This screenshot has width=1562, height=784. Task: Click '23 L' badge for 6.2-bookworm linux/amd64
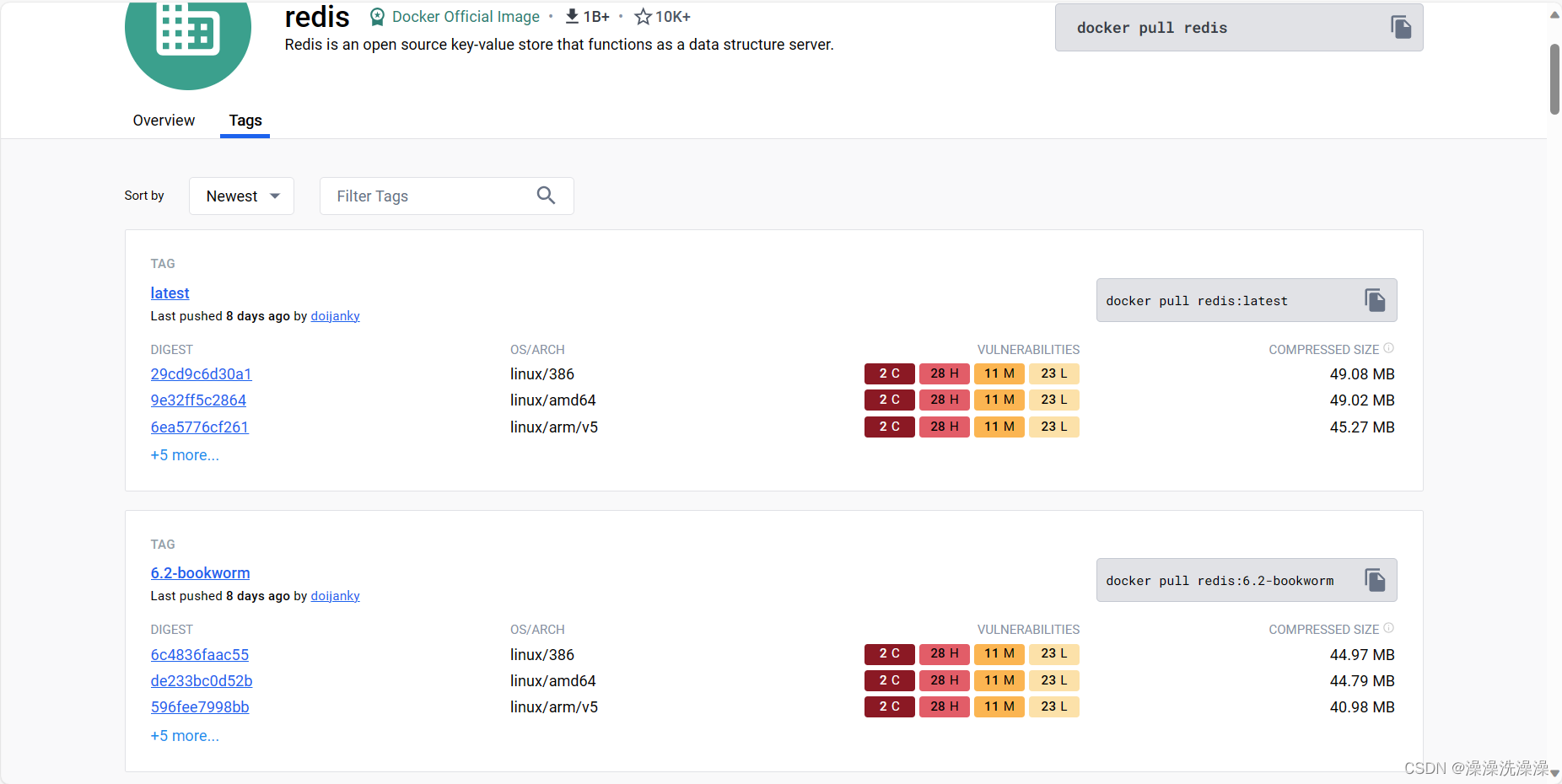(x=1053, y=680)
